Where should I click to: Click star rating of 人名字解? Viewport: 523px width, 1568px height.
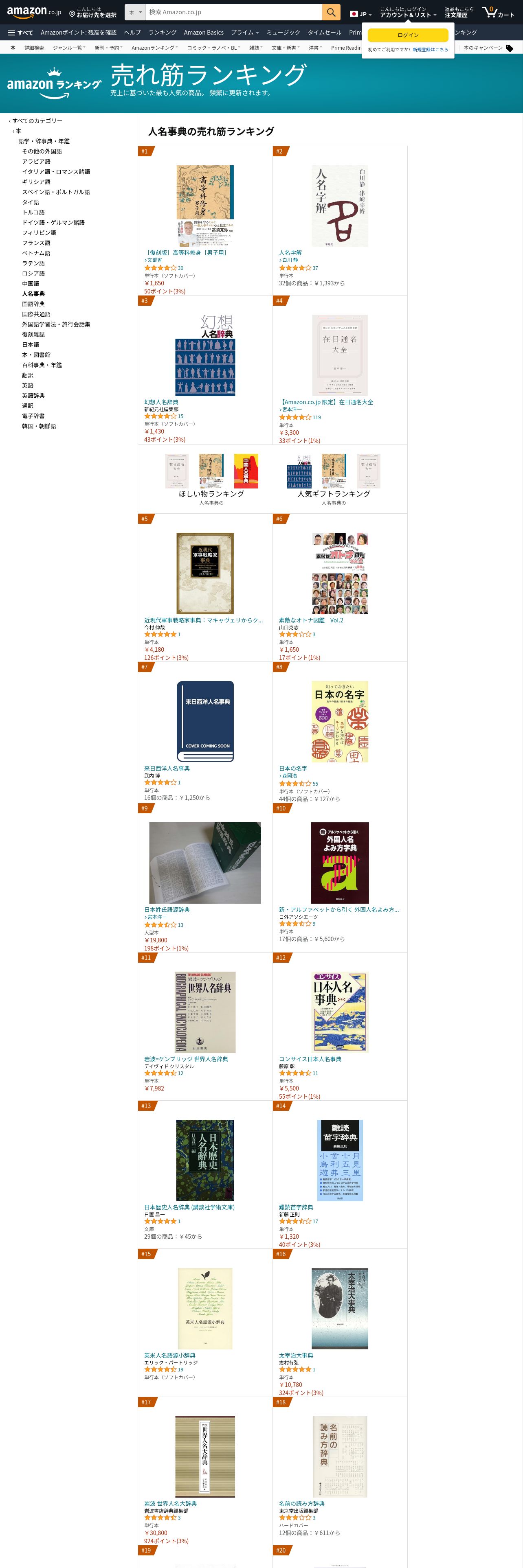pyautogui.click(x=294, y=268)
